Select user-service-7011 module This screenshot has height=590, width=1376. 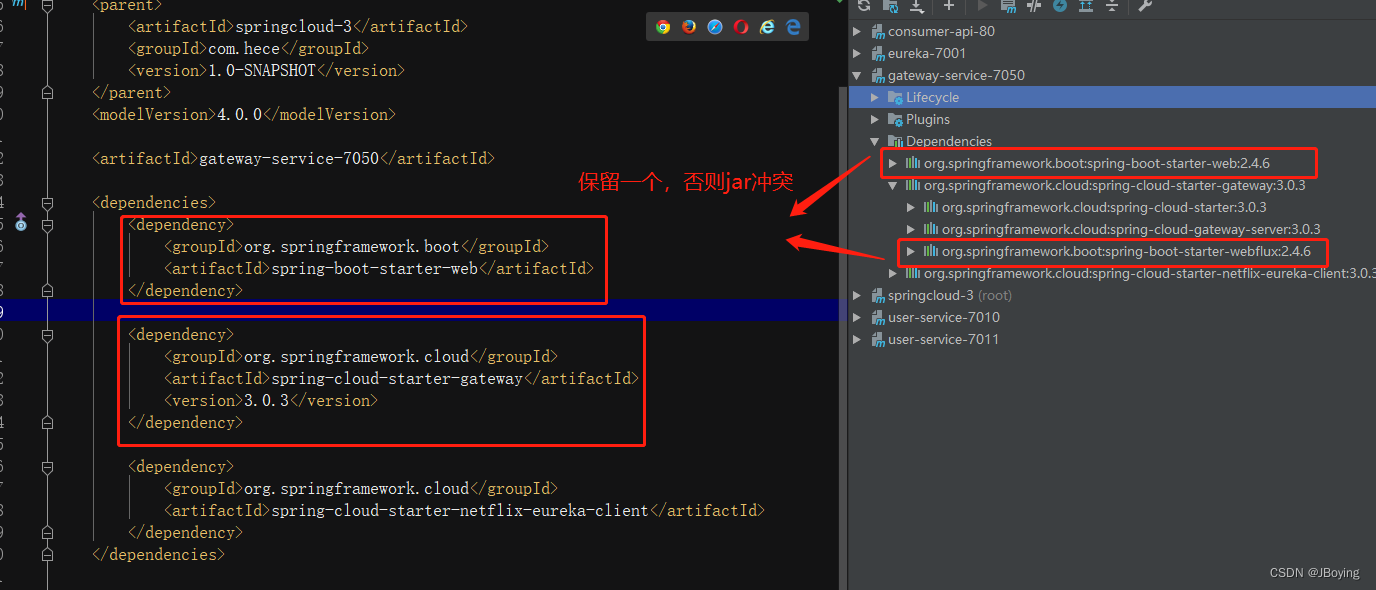point(943,339)
